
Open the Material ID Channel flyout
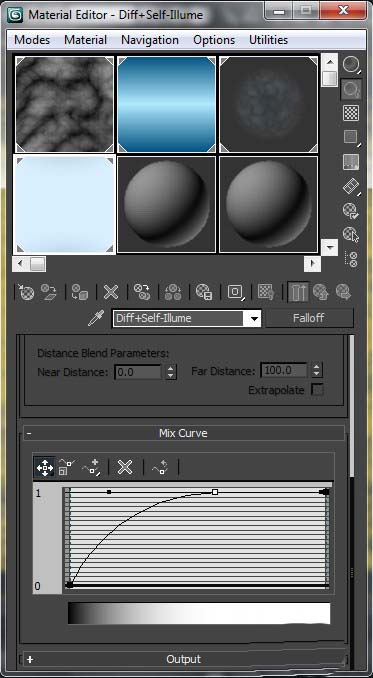click(x=236, y=293)
